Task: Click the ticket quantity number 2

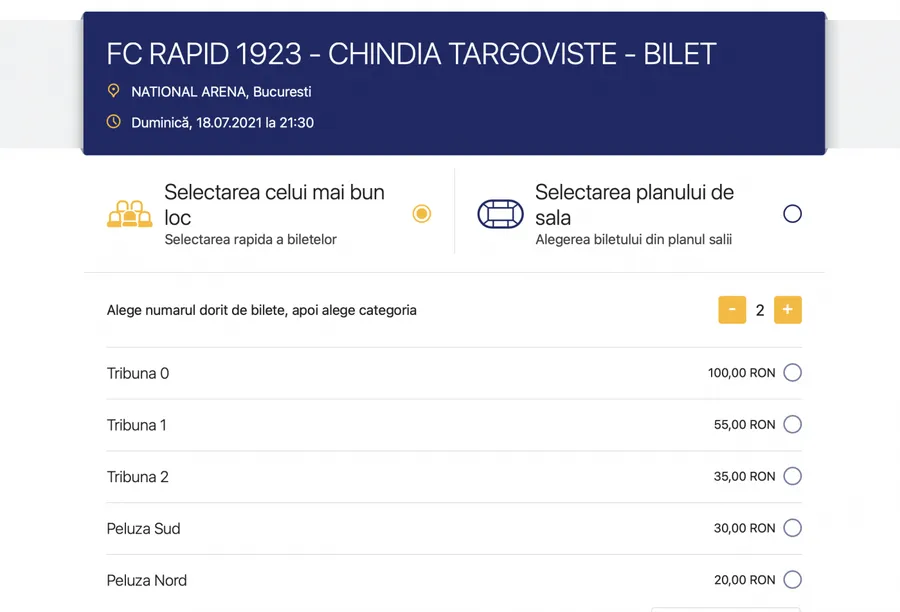Action: [760, 310]
